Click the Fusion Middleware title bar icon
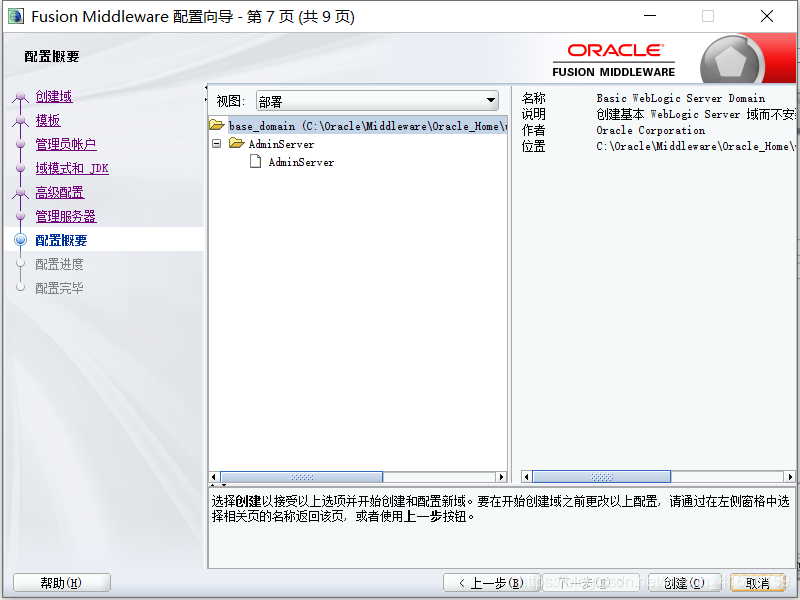Screen dimensions: 800x600 coord(16,16)
